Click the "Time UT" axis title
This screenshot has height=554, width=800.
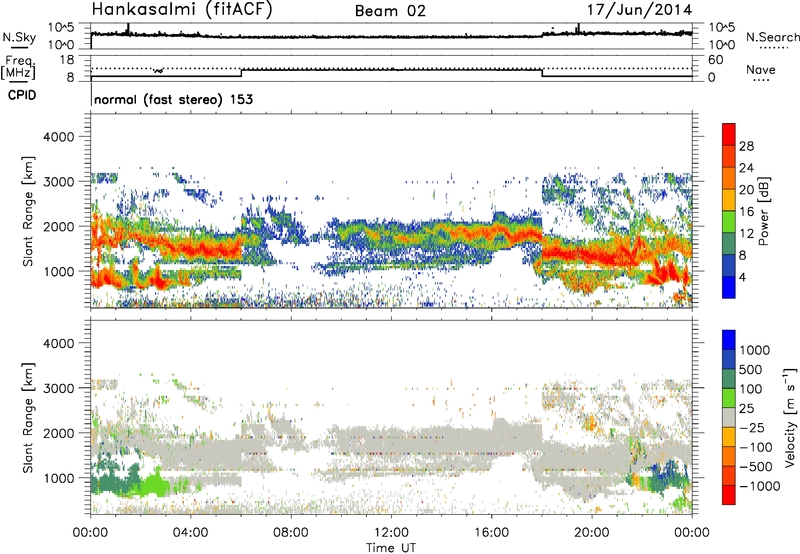pos(391,547)
